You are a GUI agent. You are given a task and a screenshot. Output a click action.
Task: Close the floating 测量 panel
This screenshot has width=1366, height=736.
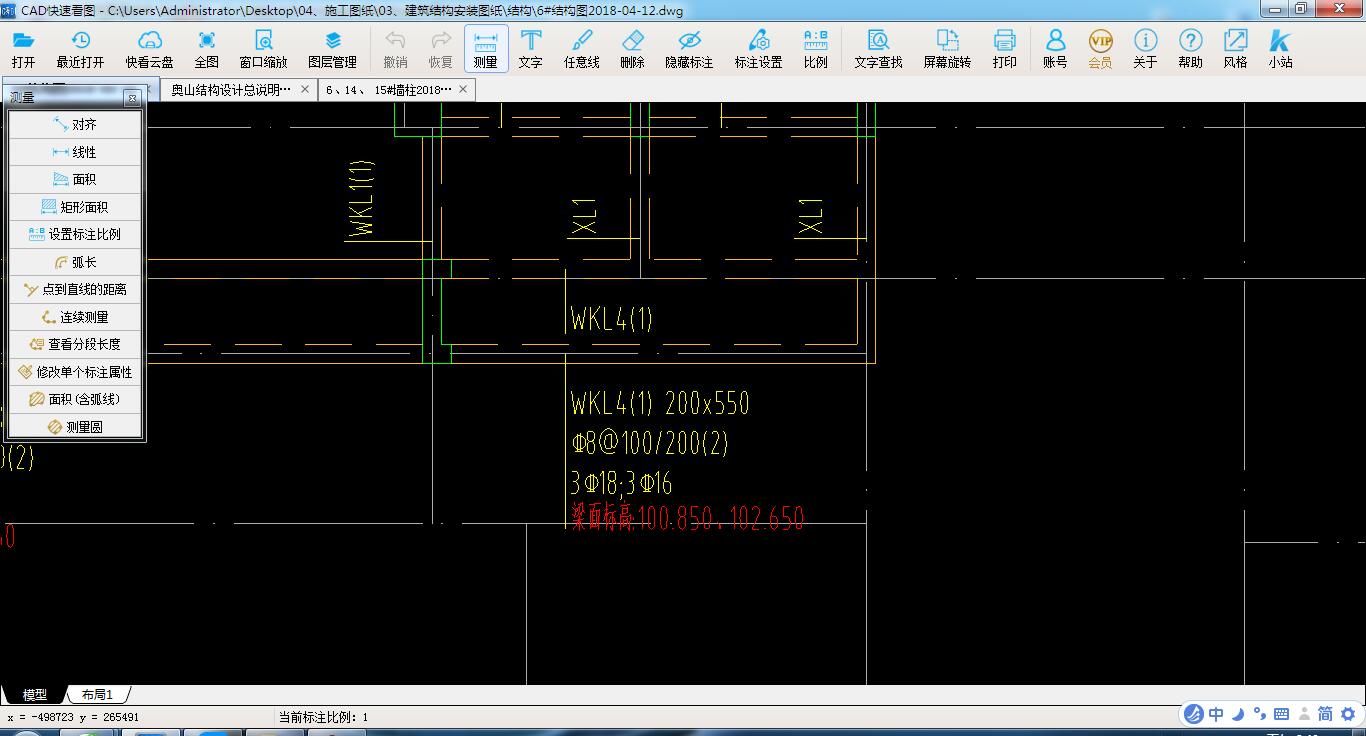coord(132,98)
